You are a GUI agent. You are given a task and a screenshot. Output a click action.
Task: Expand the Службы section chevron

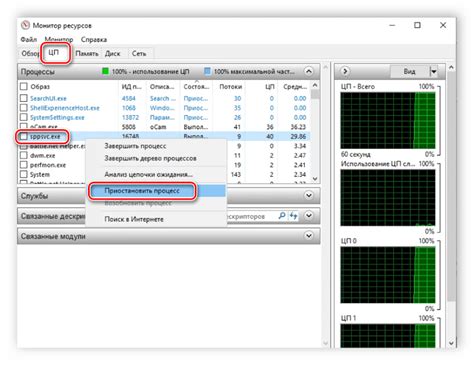point(309,195)
